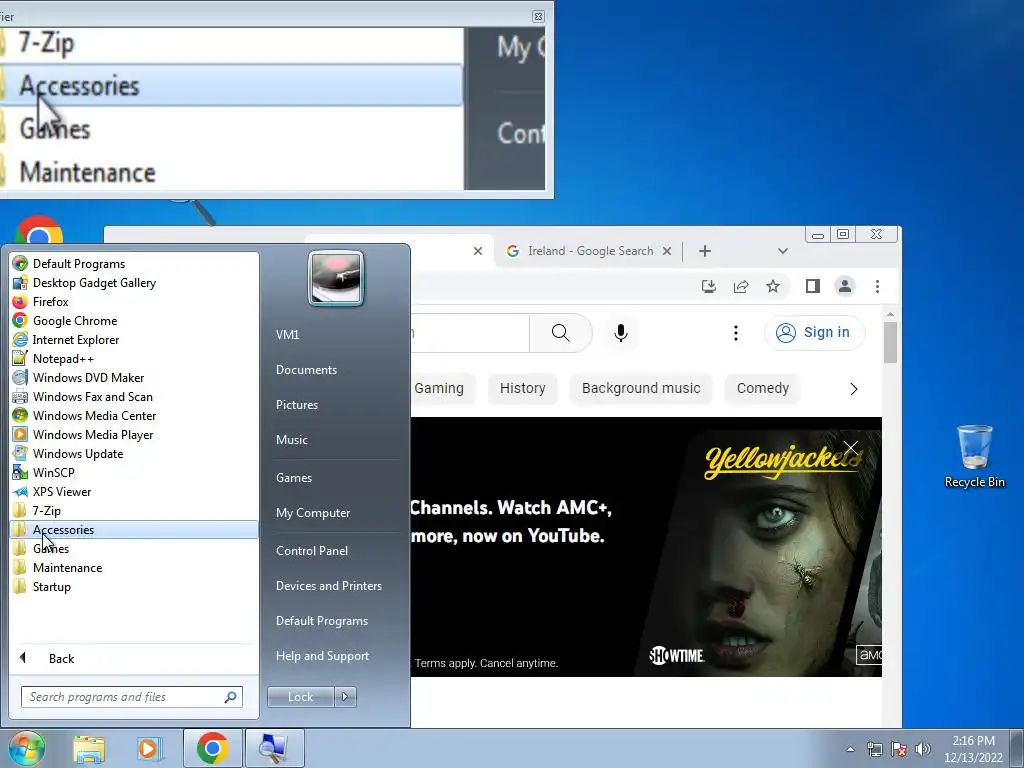
Task: Open Control Panel
Action: click(x=312, y=551)
